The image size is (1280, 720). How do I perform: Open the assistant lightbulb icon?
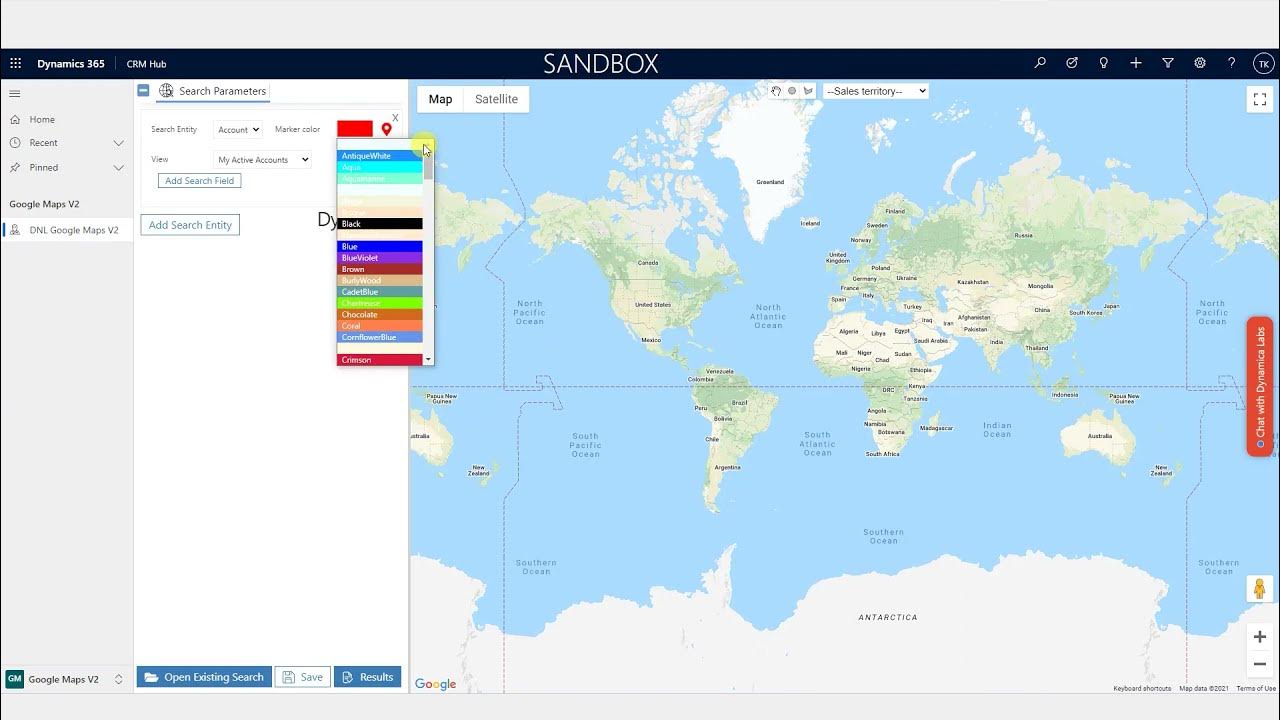pyautogui.click(x=1104, y=63)
